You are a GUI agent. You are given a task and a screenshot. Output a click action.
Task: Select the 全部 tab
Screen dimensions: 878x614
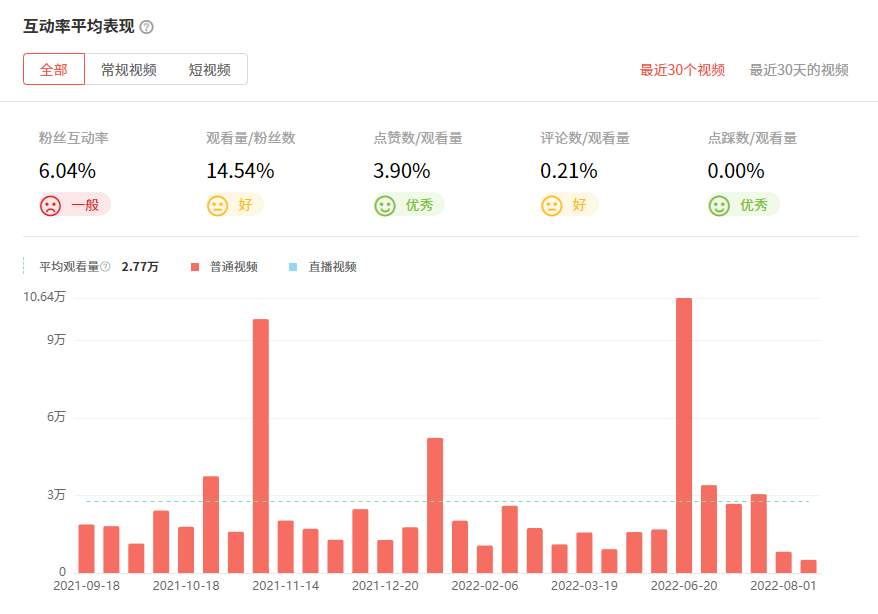[54, 70]
